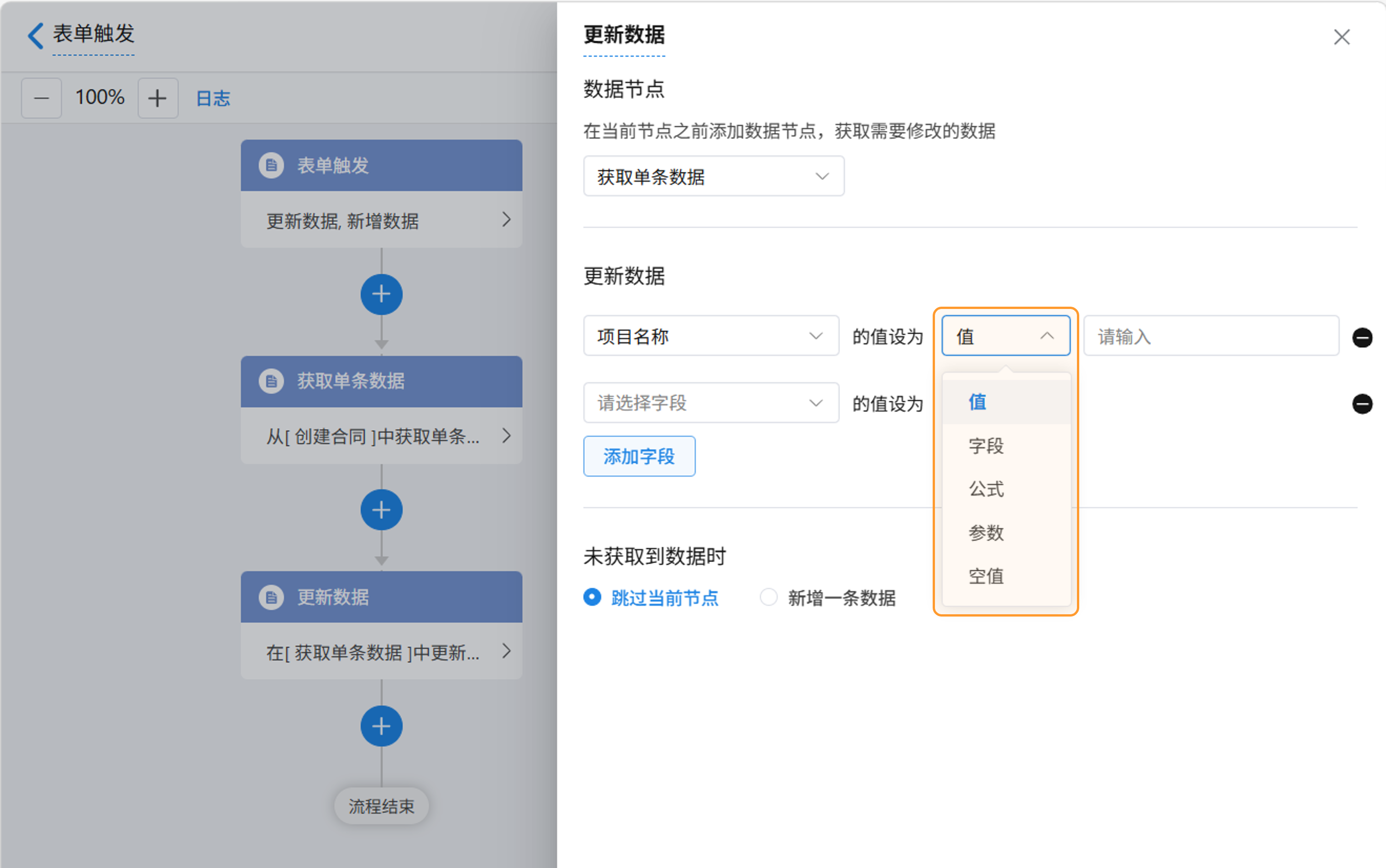Open the 日志 link

point(213,98)
